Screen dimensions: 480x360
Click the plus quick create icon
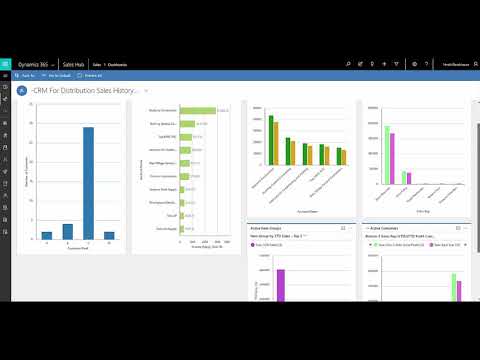click(384, 64)
